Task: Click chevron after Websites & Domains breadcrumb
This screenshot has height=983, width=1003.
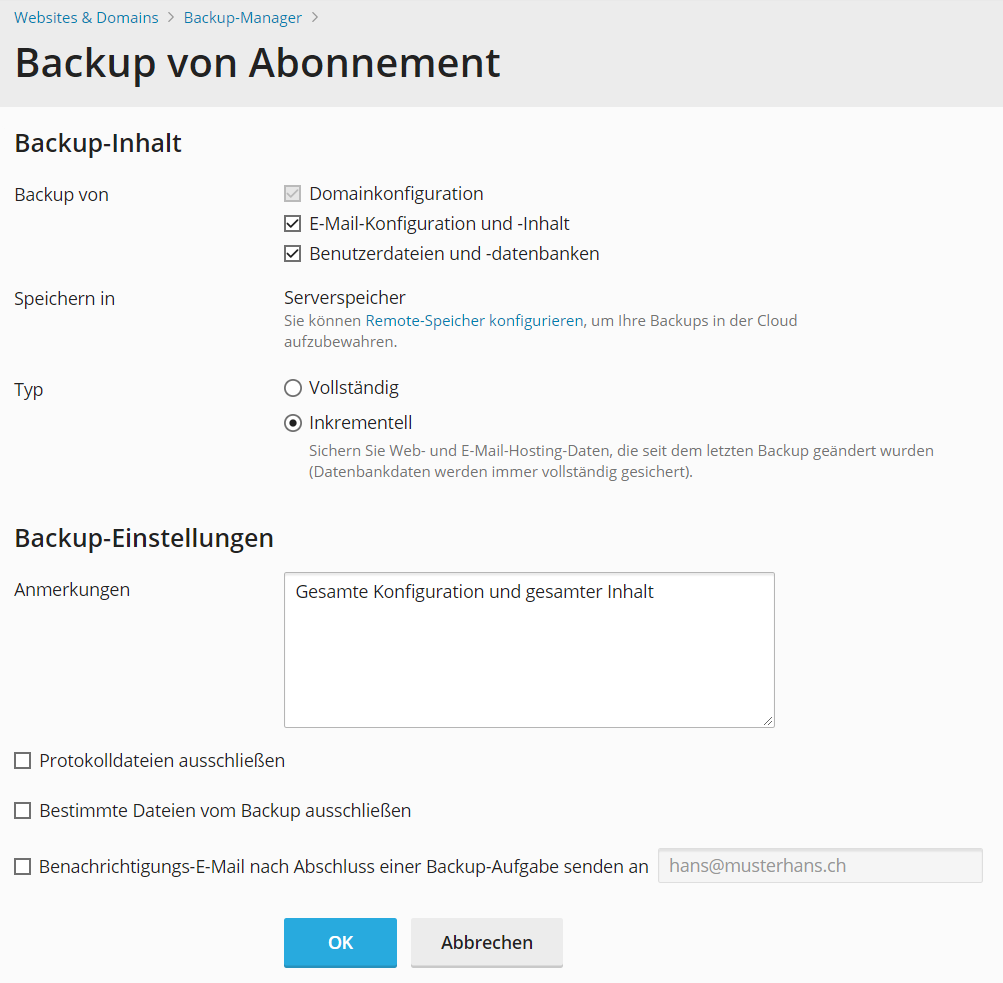Action: pyautogui.click(x=171, y=17)
